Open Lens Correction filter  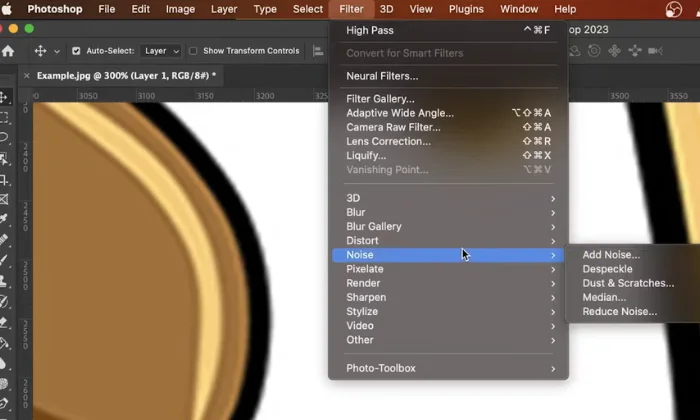[449, 141]
